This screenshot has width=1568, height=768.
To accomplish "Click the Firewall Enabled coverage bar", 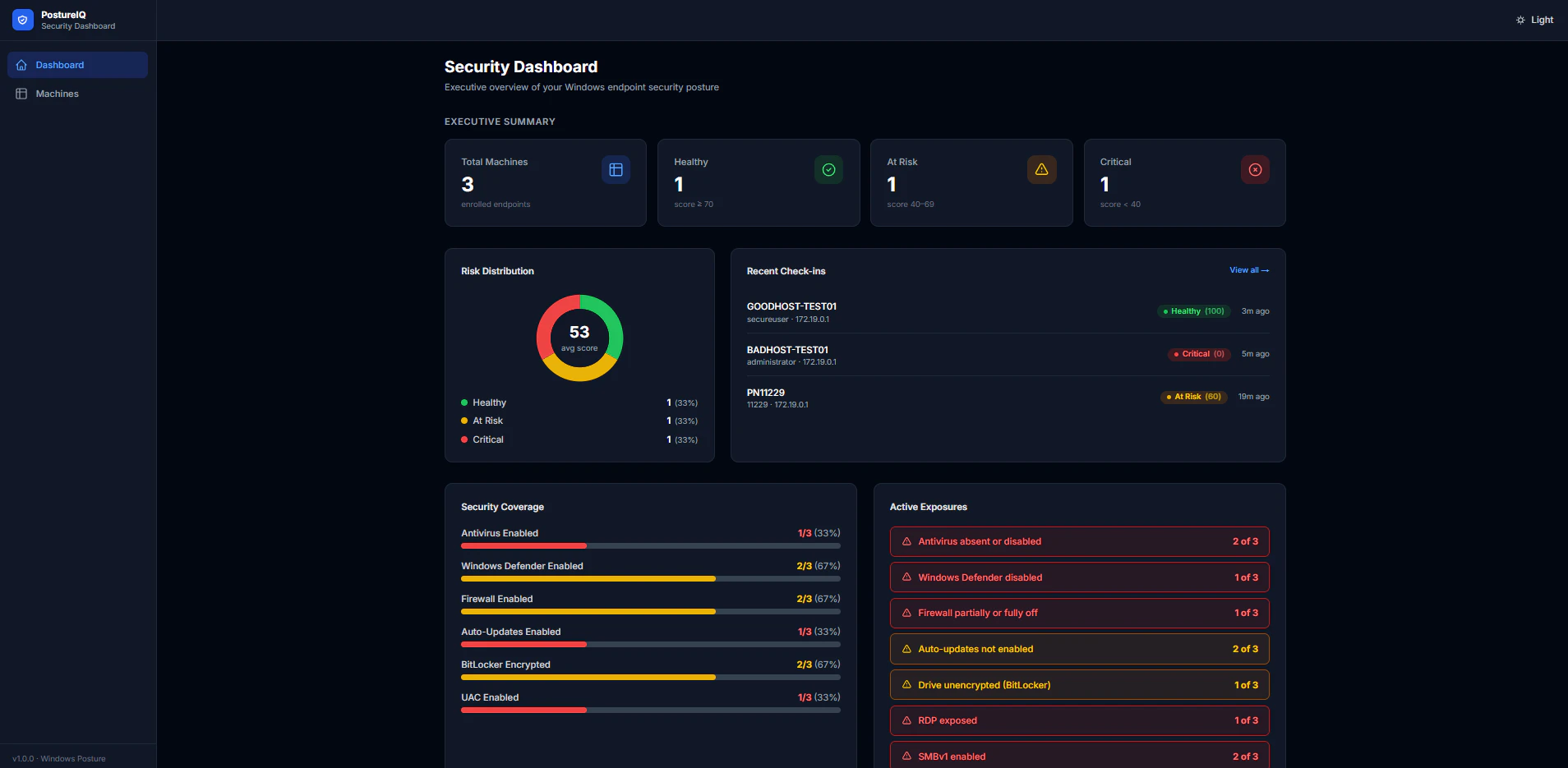I will 651,611.
